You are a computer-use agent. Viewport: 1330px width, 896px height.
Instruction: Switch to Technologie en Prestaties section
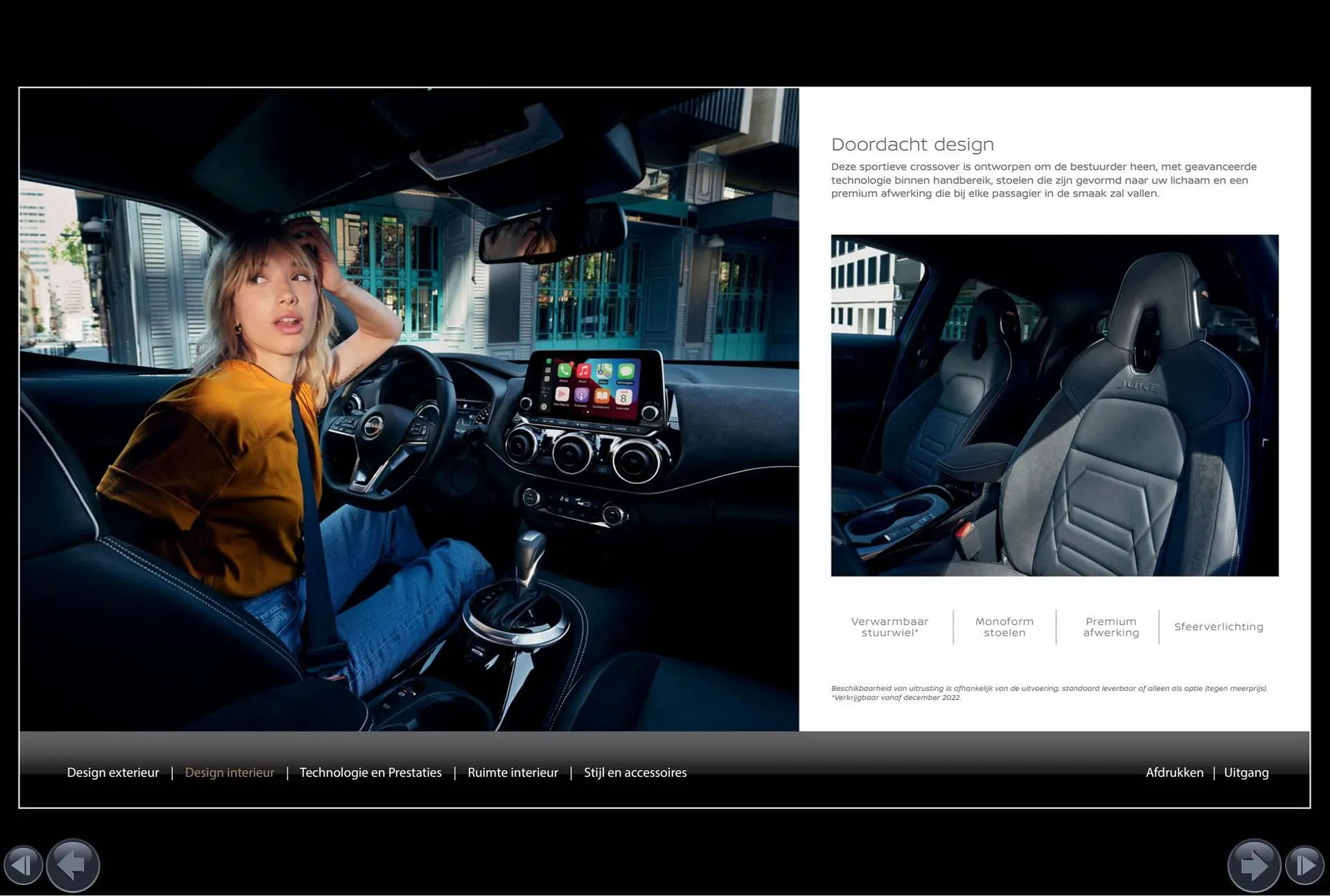tap(371, 772)
